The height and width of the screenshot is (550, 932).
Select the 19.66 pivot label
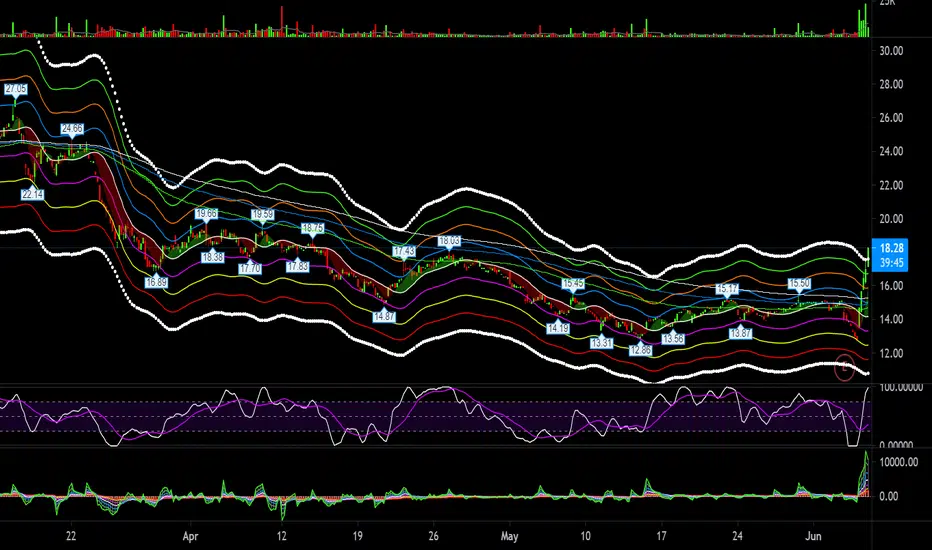pyautogui.click(x=206, y=213)
